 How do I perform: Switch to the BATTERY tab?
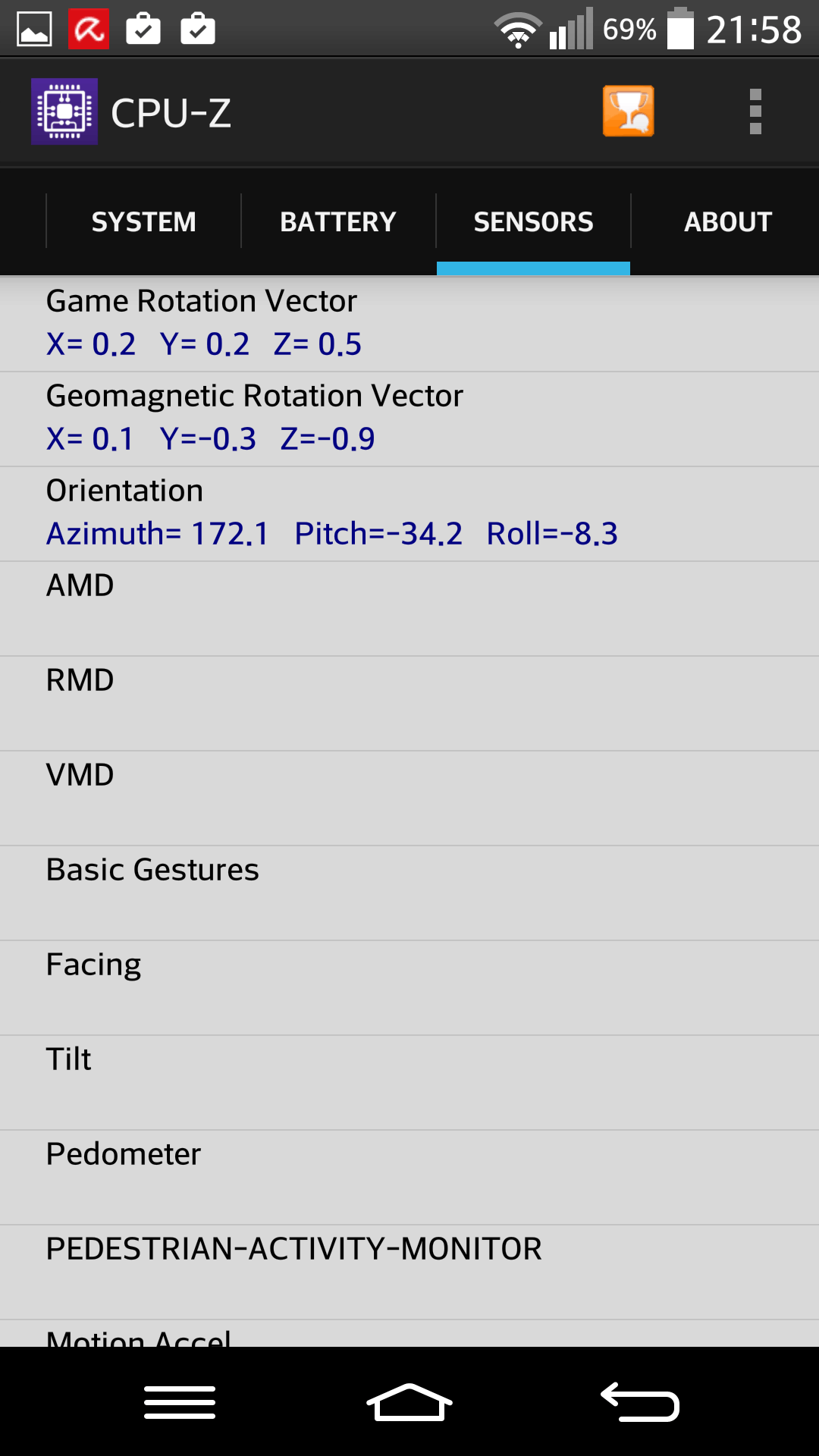(x=338, y=221)
